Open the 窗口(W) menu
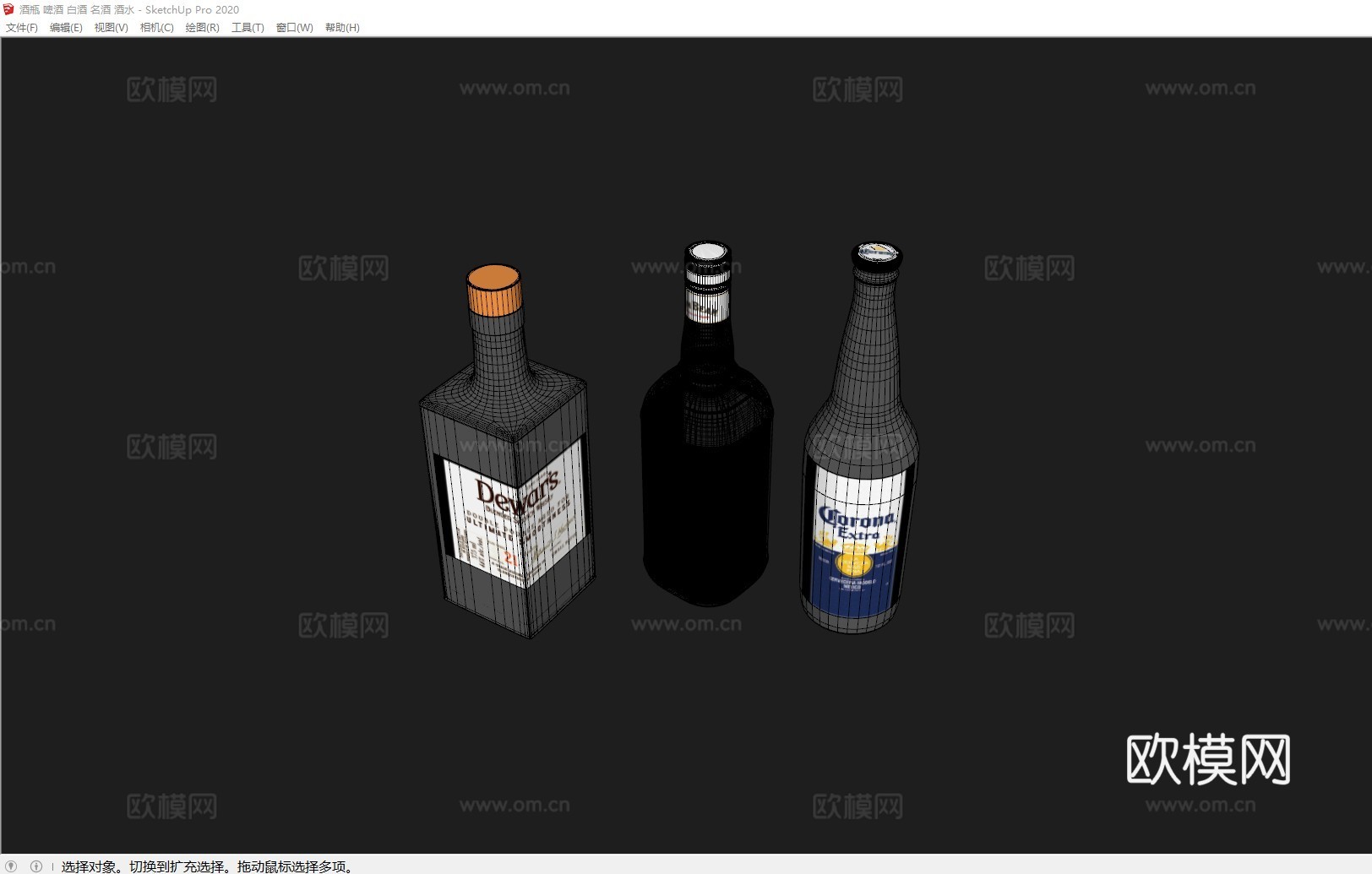 tap(294, 28)
